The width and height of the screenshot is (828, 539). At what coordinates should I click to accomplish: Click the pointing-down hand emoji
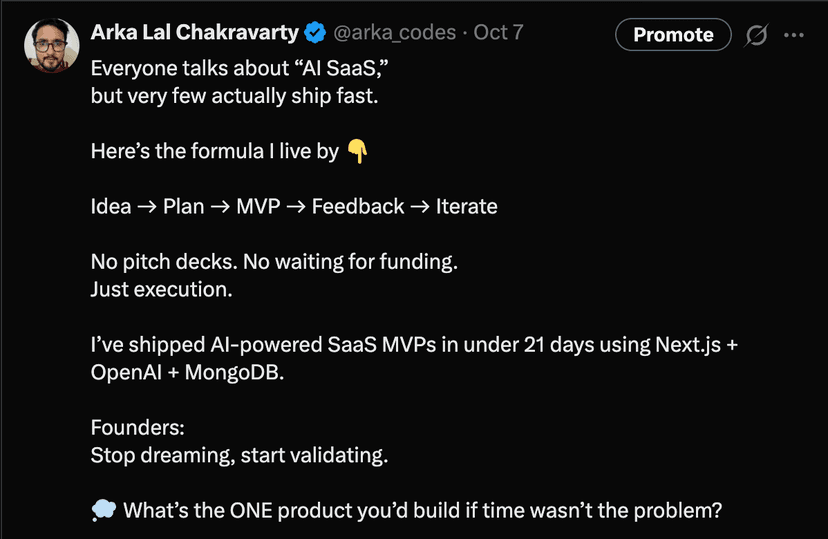[356, 151]
